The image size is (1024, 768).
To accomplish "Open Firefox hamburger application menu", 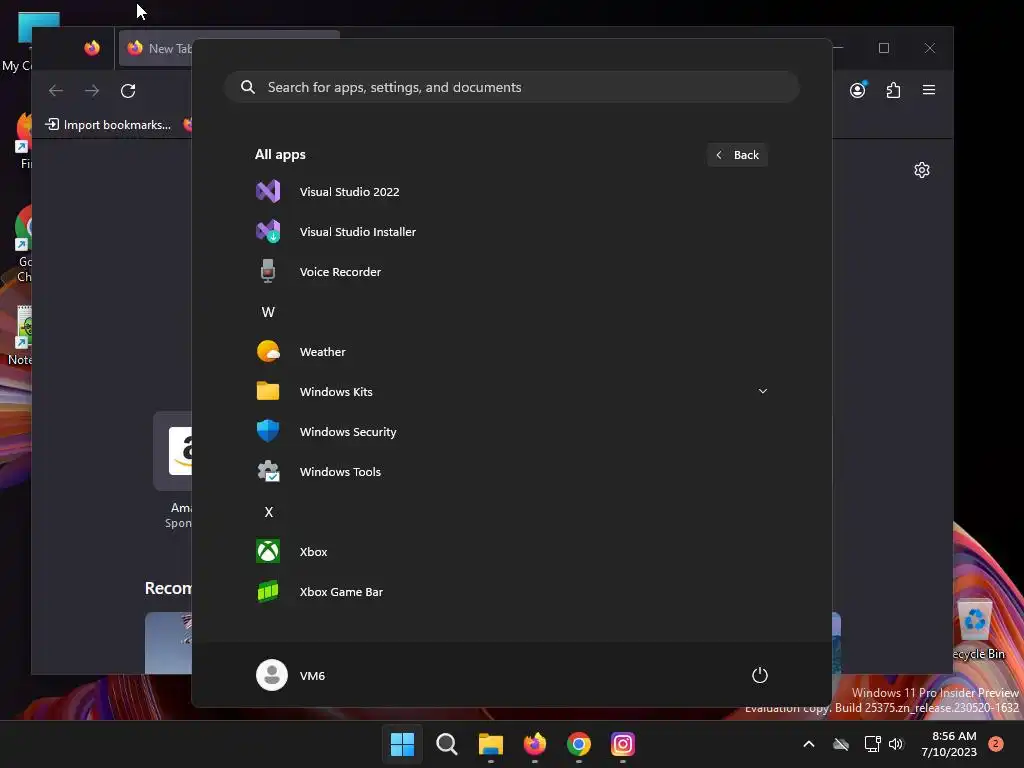I will pos(929,90).
